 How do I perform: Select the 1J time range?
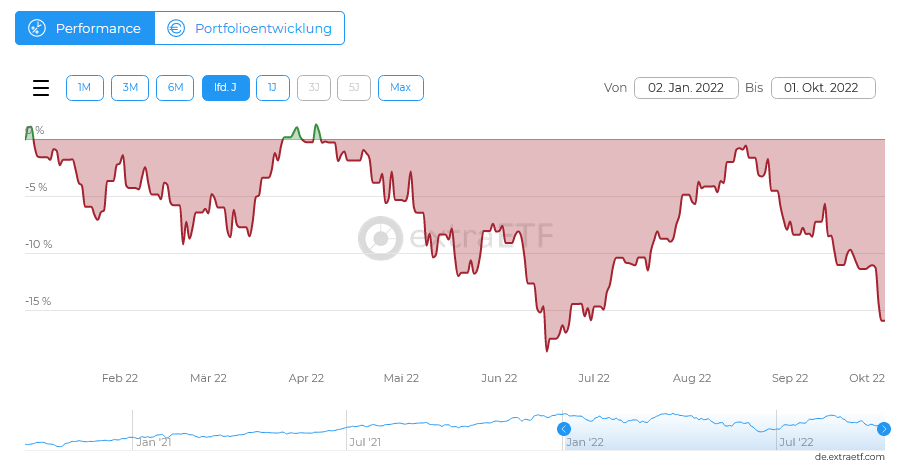click(271, 88)
